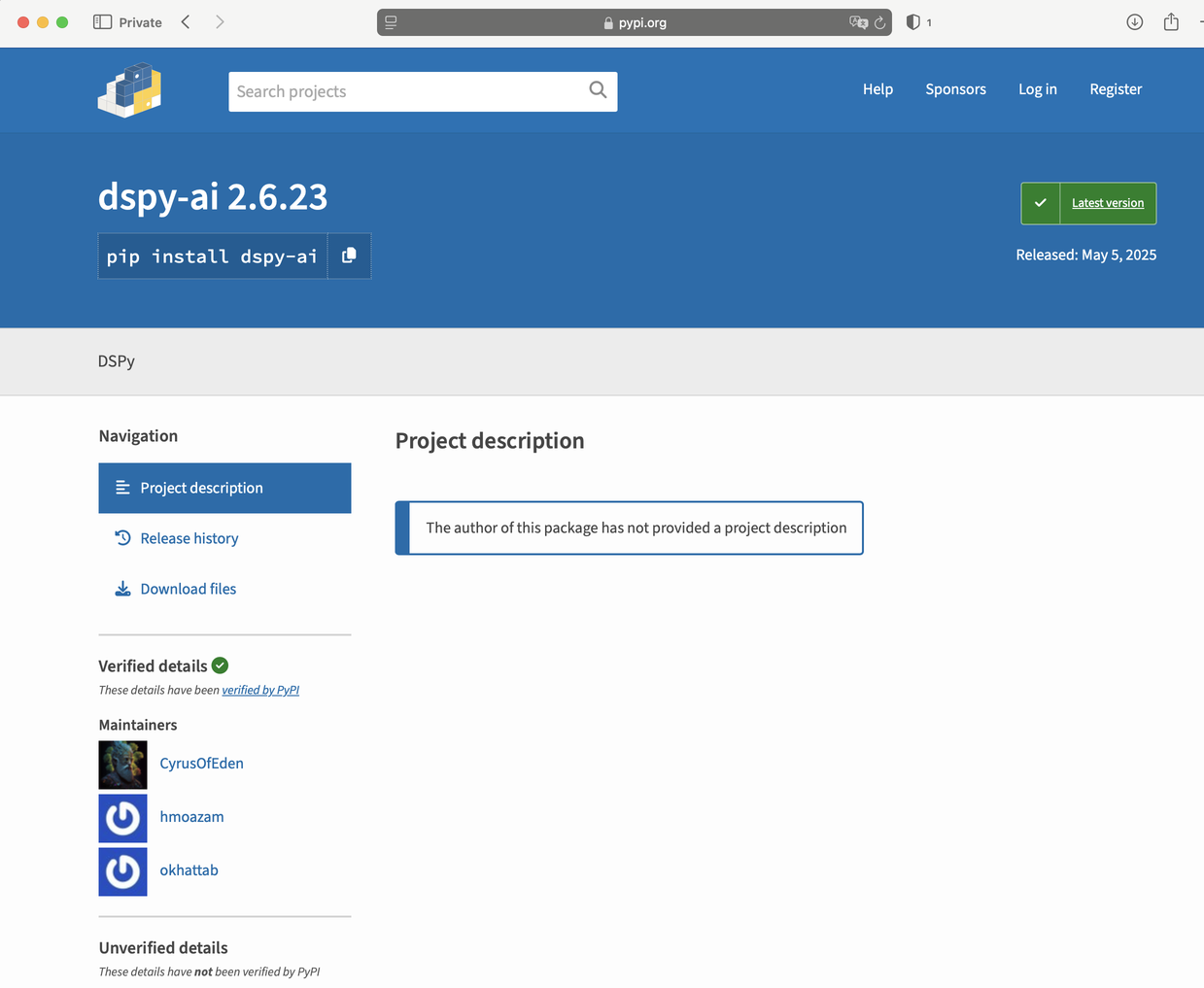
Task: Select the Project description tab
Action: tap(224, 488)
